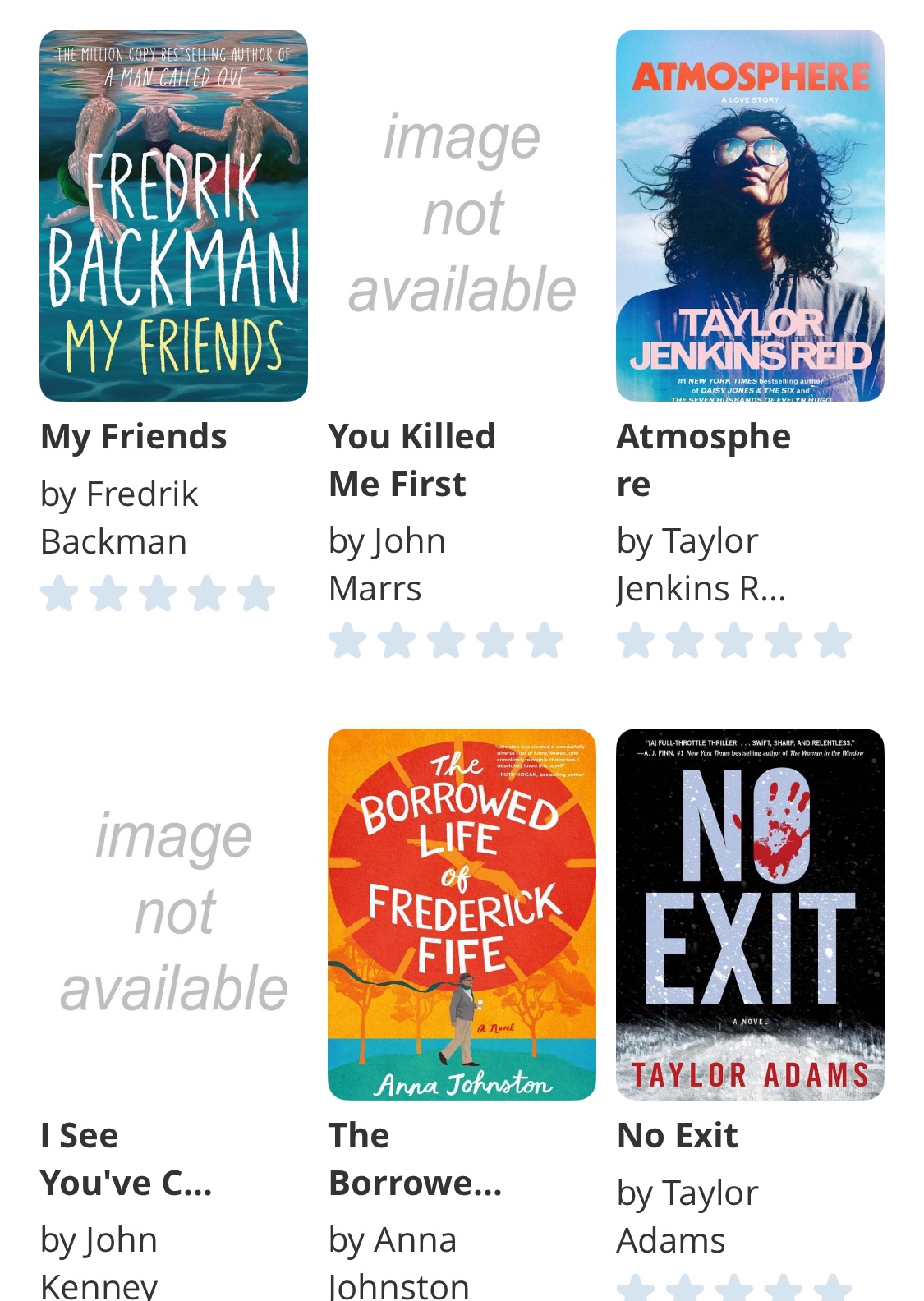
Task: Open the You Killed Me First title
Action: tap(411, 460)
